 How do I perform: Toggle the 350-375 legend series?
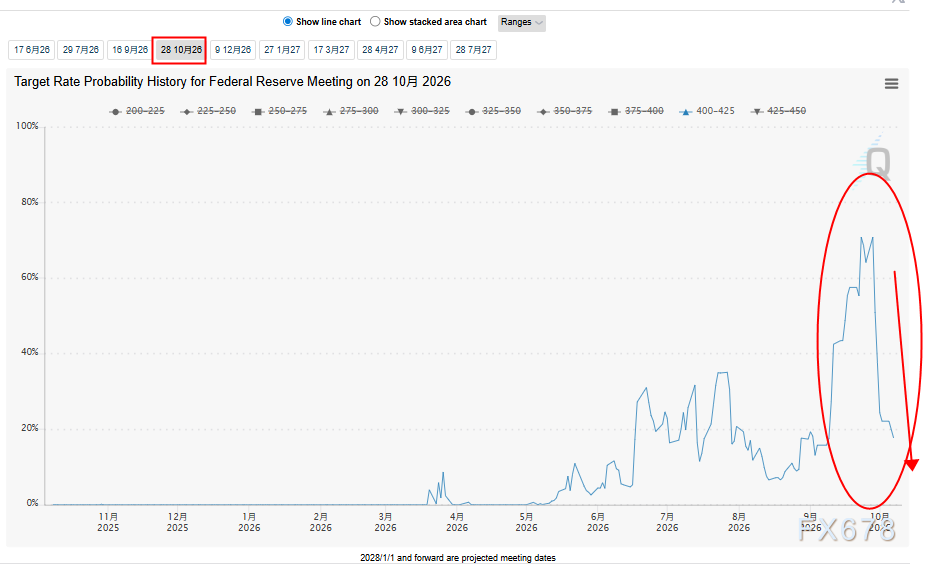565,111
